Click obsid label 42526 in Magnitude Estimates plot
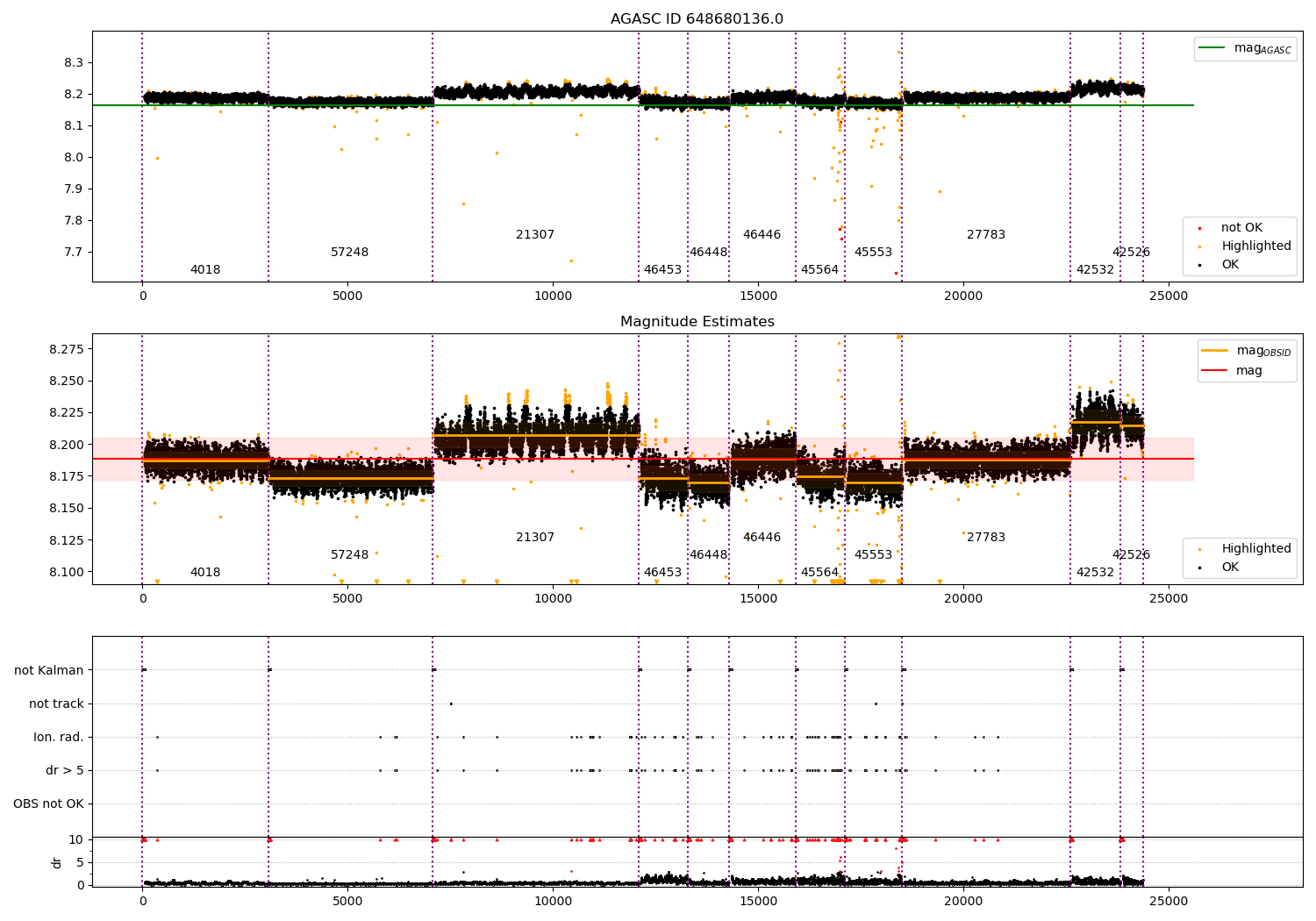1316x921 pixels. coord(1131,555)
